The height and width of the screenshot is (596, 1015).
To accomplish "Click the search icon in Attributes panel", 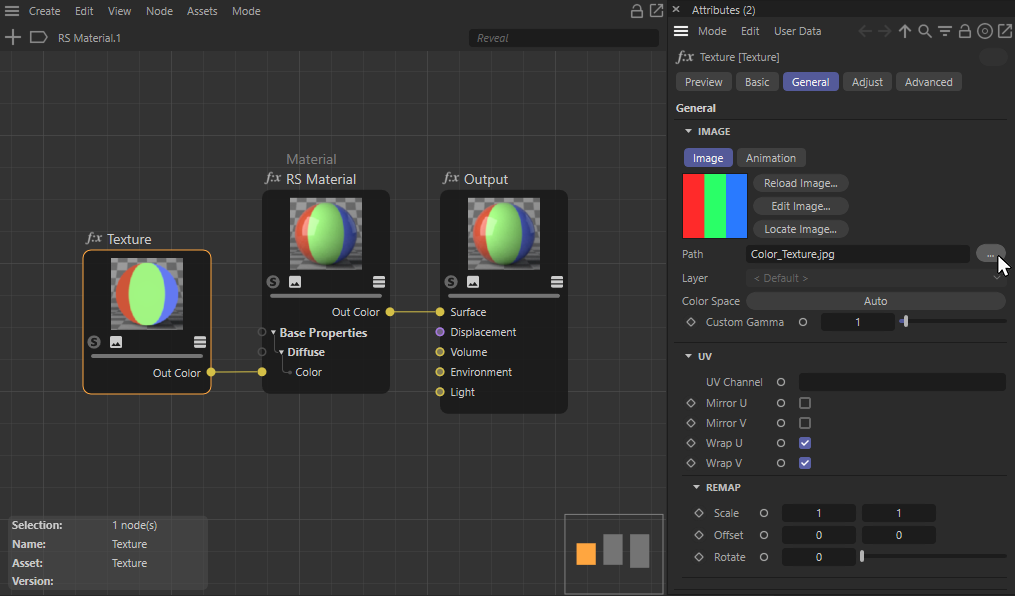I will (x=925, y=32).
